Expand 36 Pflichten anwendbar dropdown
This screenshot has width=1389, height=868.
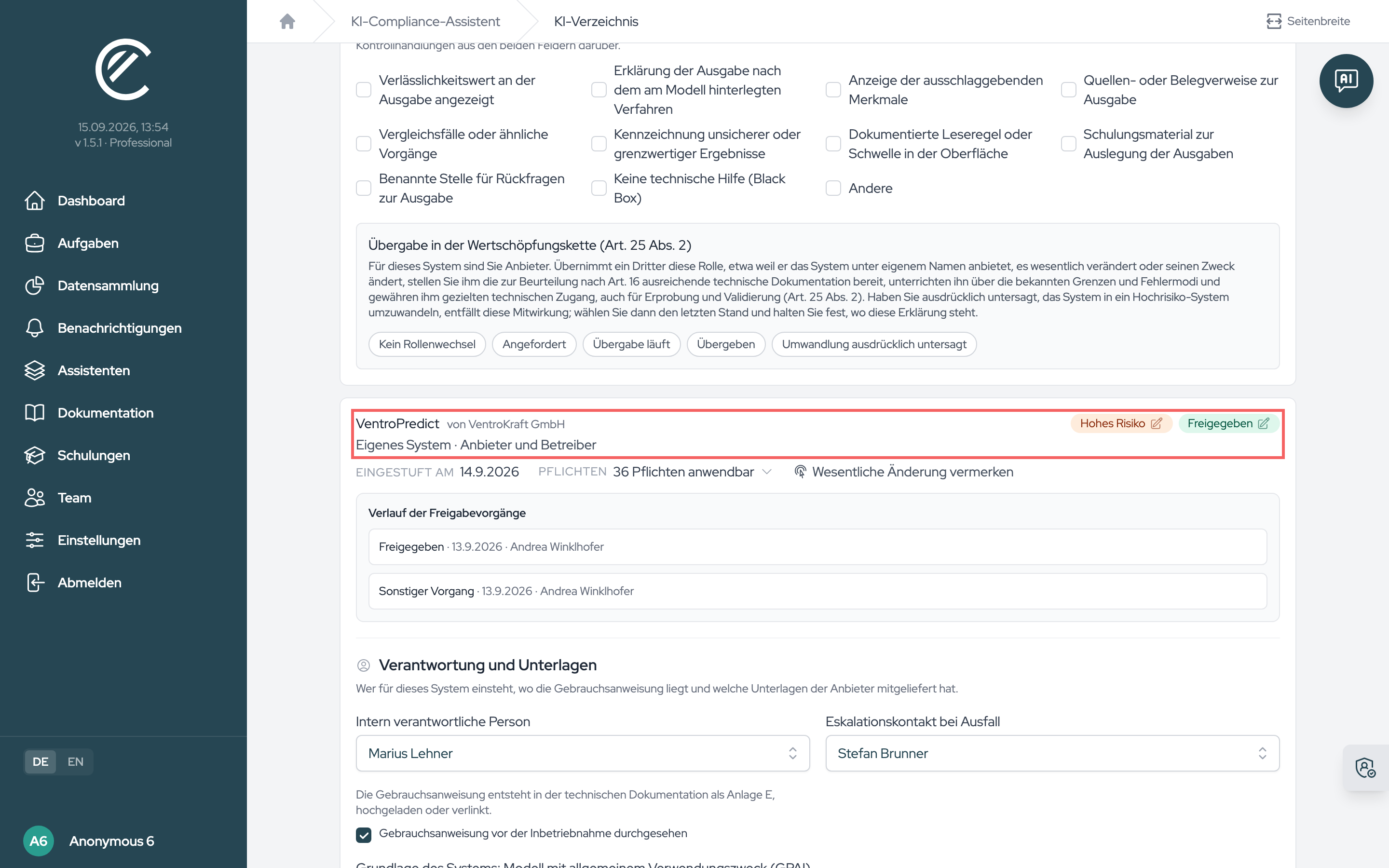(692, 472)
